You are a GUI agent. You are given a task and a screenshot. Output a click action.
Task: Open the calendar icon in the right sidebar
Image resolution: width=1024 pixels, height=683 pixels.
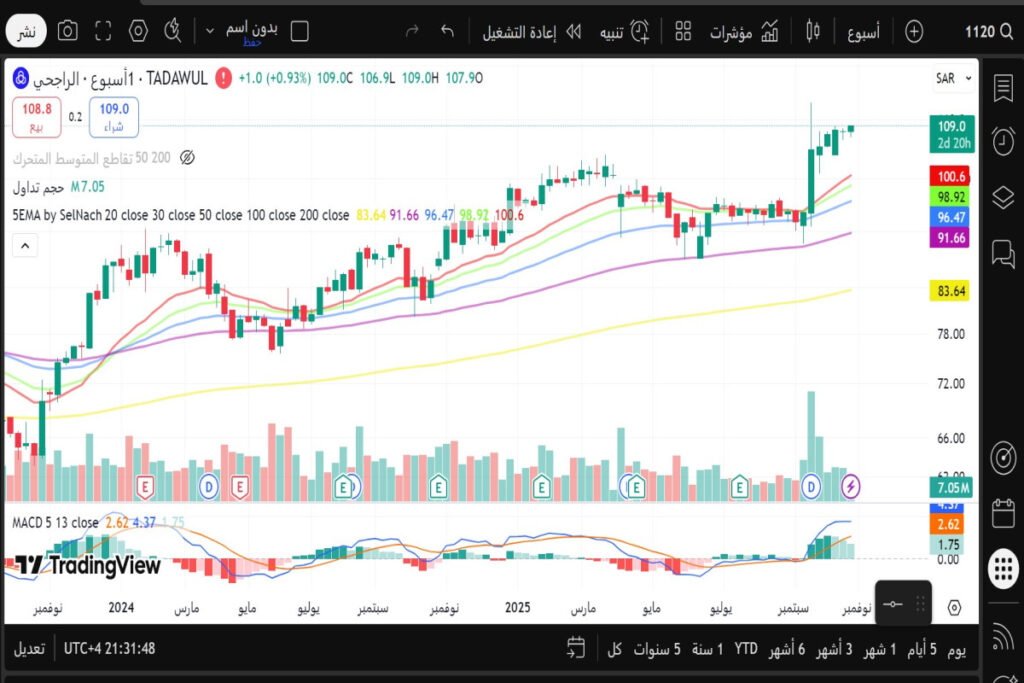click(1003, 514)
